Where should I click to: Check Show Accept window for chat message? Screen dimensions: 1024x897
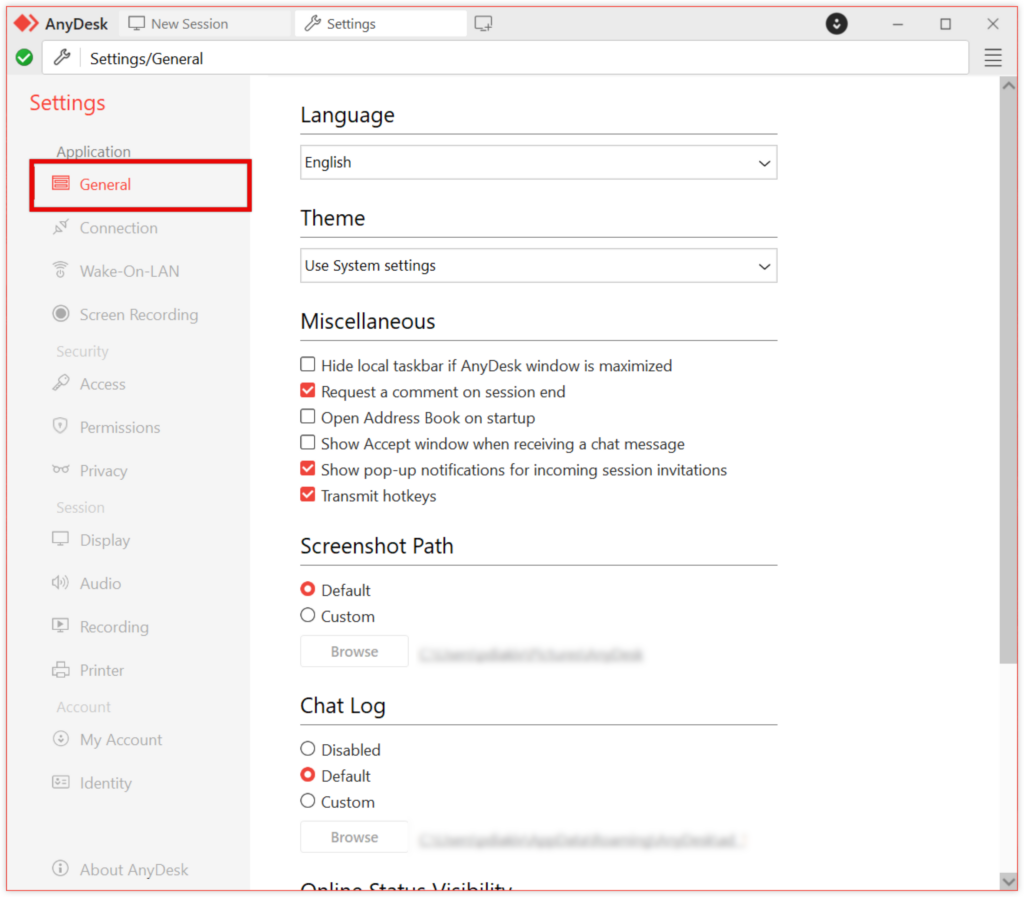tap(308, 443)
